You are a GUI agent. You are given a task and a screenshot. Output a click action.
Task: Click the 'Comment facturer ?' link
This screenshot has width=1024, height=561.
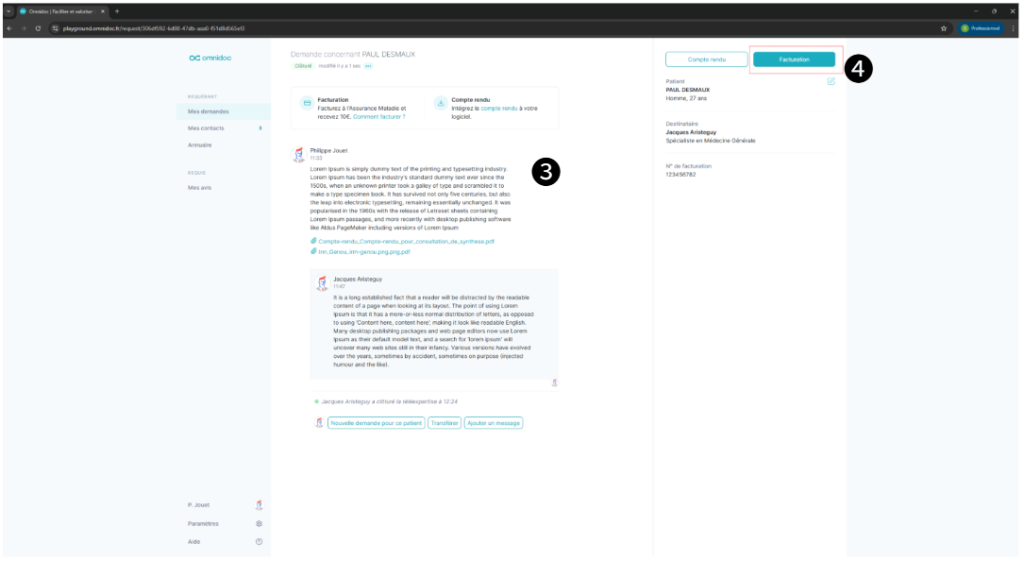(x=379, y=116)
